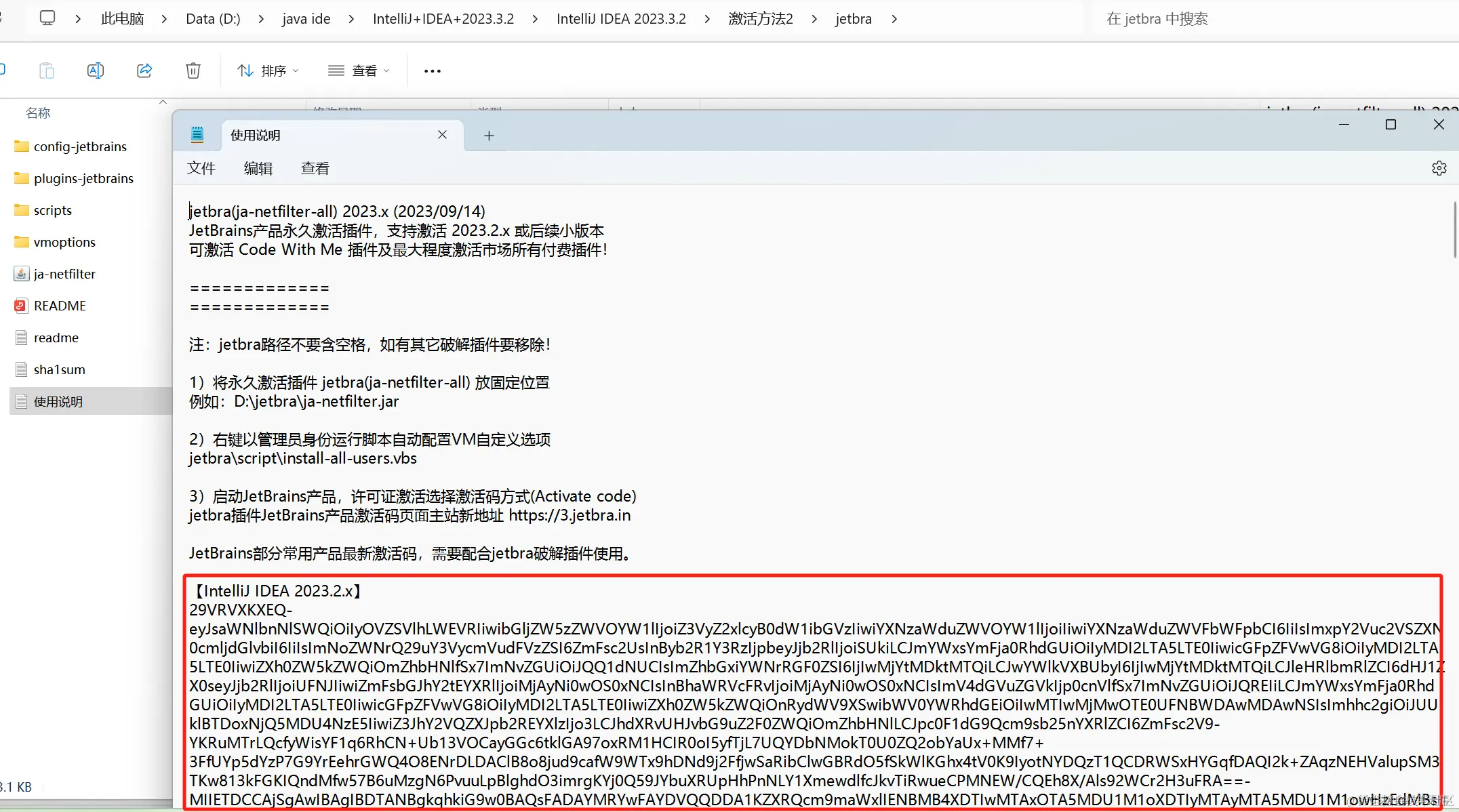The width and height of the screenshot is (1459, 812).
Task: Click the Explorer rename icon
Action: click(96, 70)
